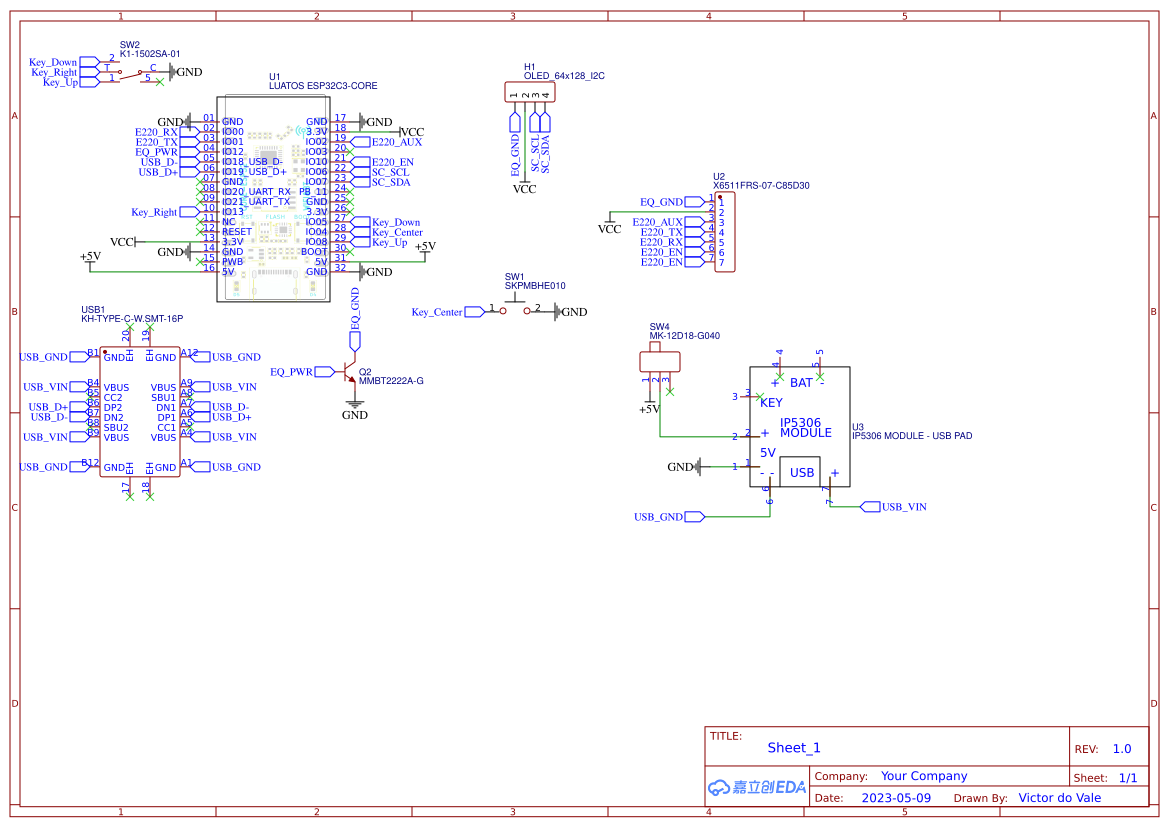Screen dimensions: 1169x827
Task: Select the U1 ESP32C3 module symbol body
Action: pyautogui.click(x=273, y=198)
